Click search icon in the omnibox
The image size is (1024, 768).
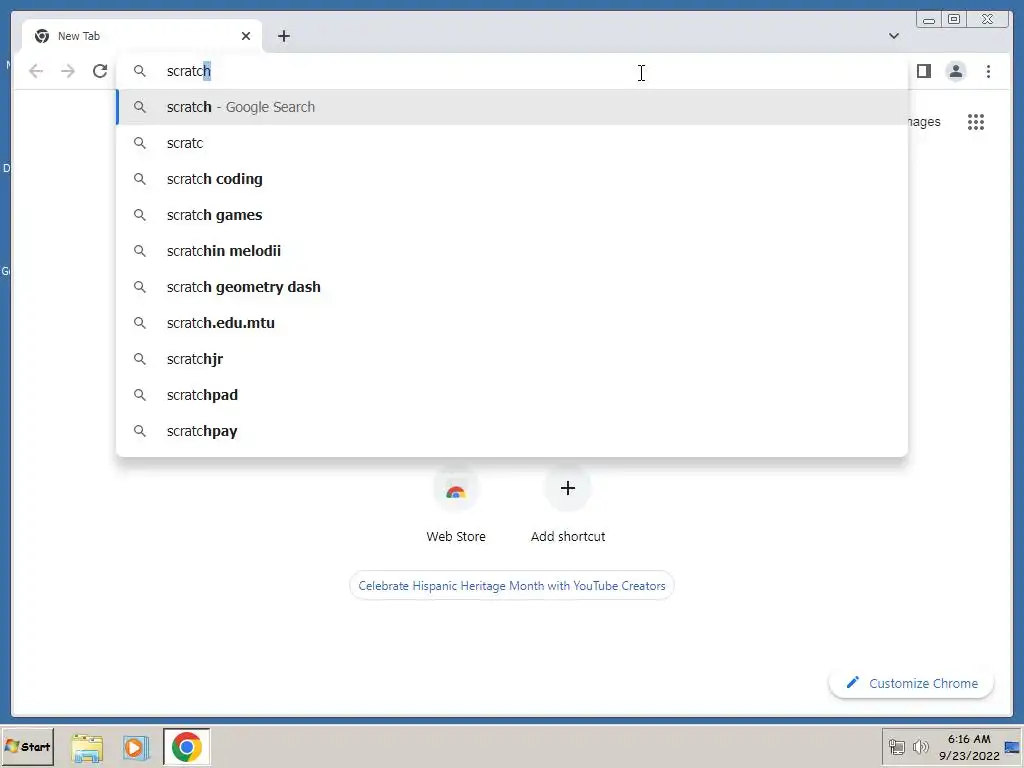pyautogui.click(x=140, y=71)
